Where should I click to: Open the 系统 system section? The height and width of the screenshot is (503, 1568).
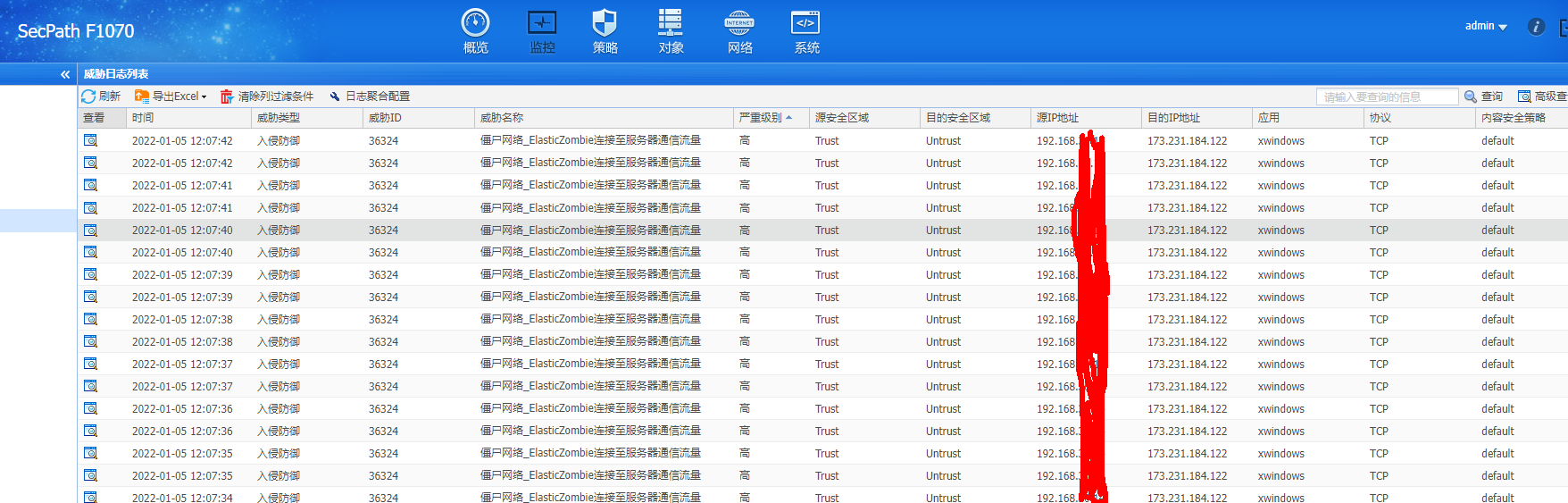click(806, 30)
